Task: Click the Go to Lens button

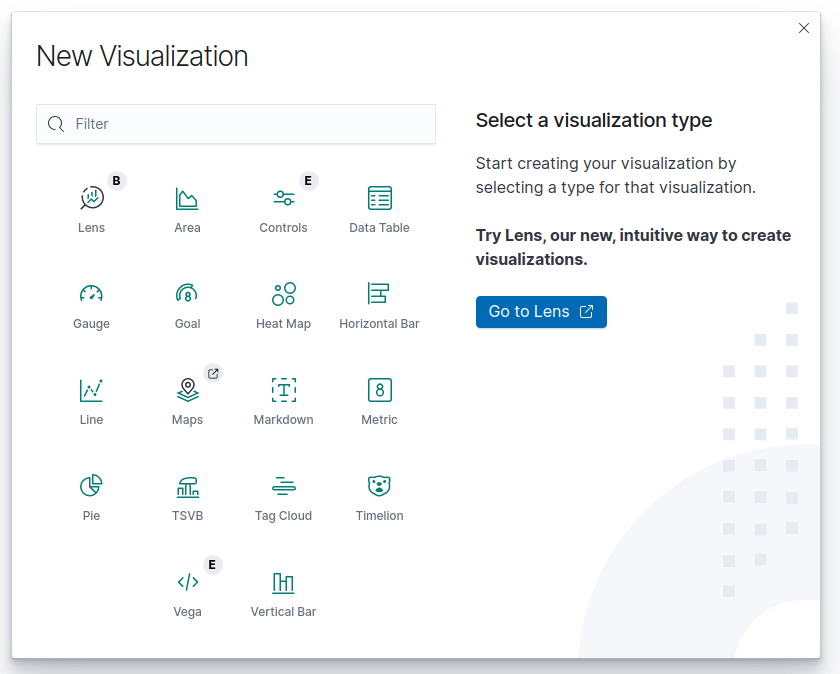Action: click(541, 312)
